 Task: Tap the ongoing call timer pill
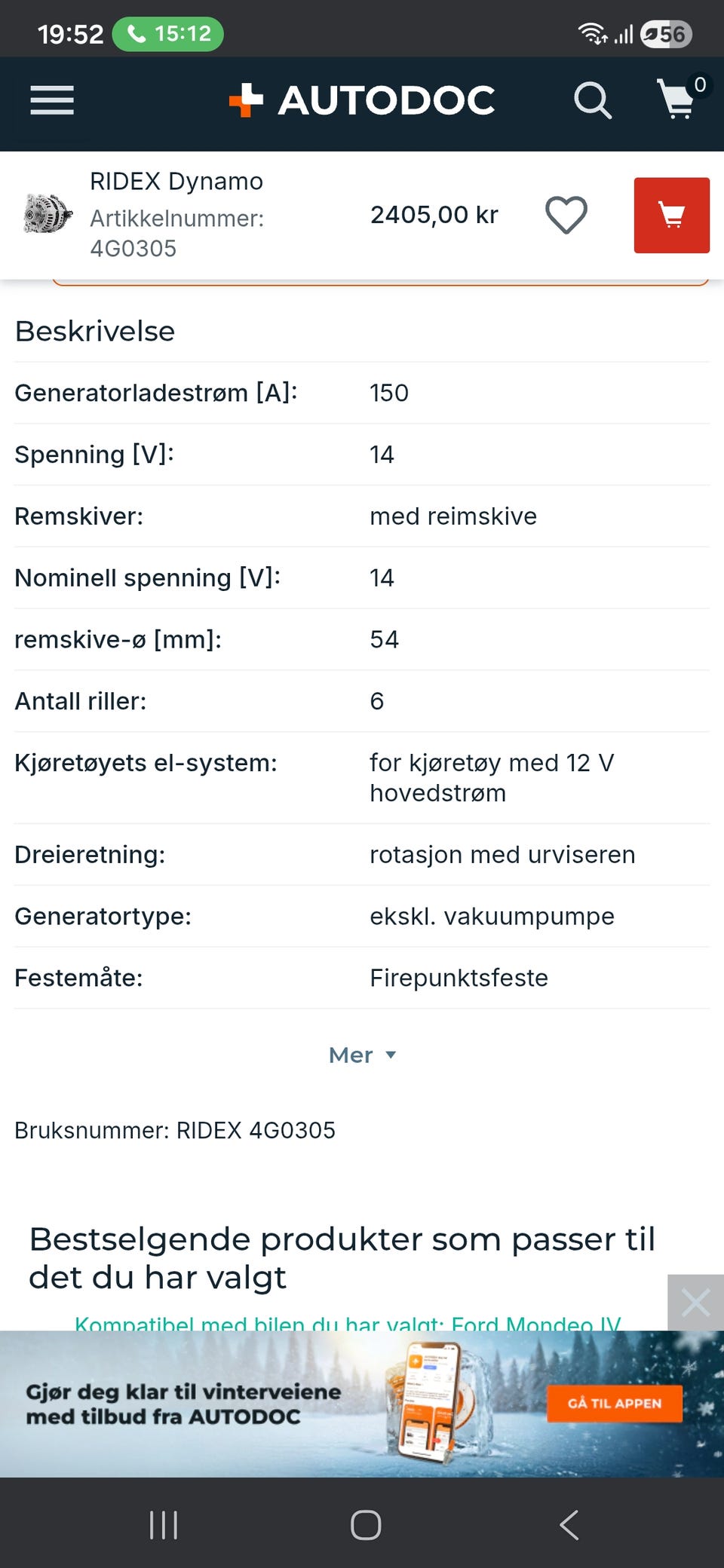(x=167, y=34)
